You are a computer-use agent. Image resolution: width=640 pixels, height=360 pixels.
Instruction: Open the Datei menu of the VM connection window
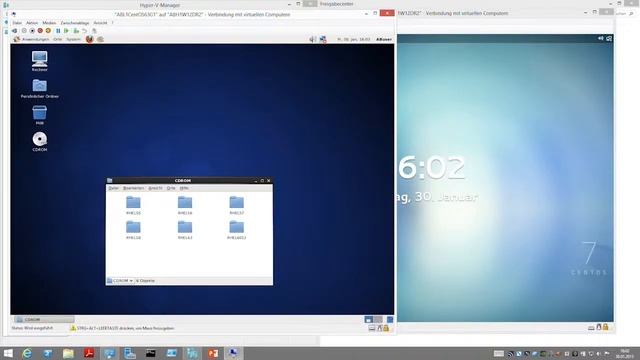click(x=17, y=23)
